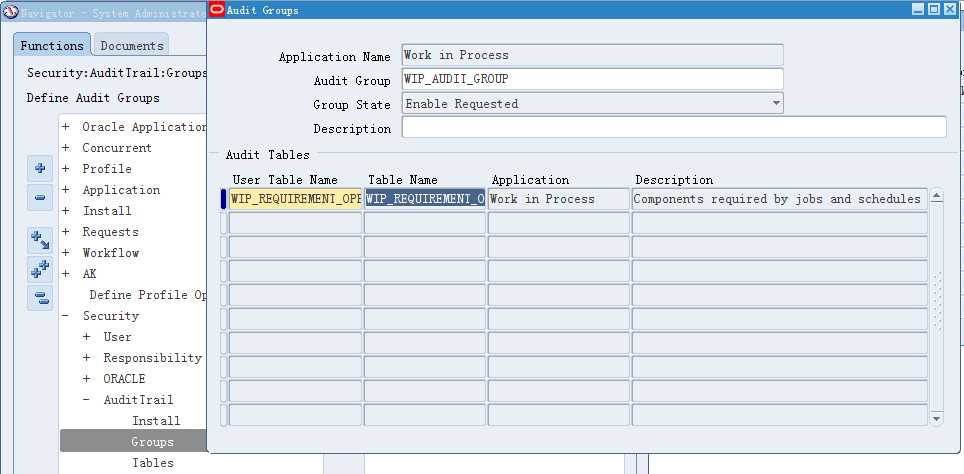The width and height of the screenshot is (964, 474).
Task: Click the Audit Tables scroll up arrow
Action: click(936, 197)
